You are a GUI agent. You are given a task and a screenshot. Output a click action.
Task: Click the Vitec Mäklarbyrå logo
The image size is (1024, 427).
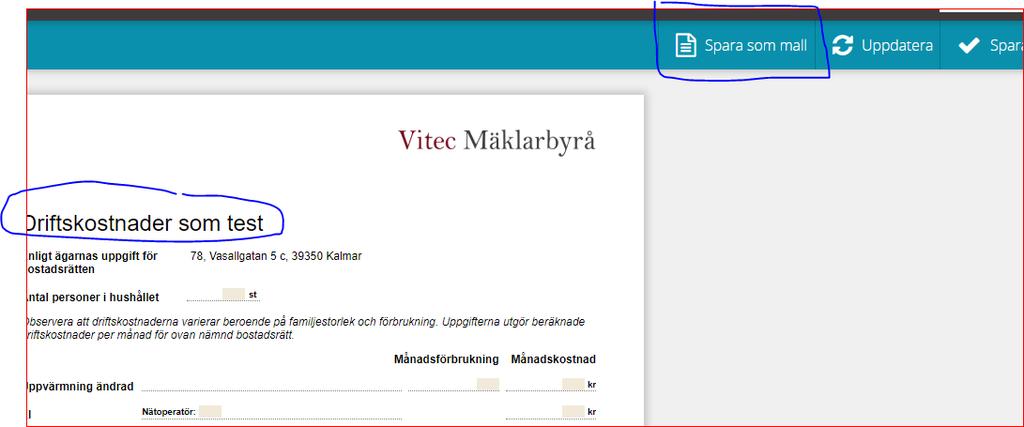coord(497,140)
